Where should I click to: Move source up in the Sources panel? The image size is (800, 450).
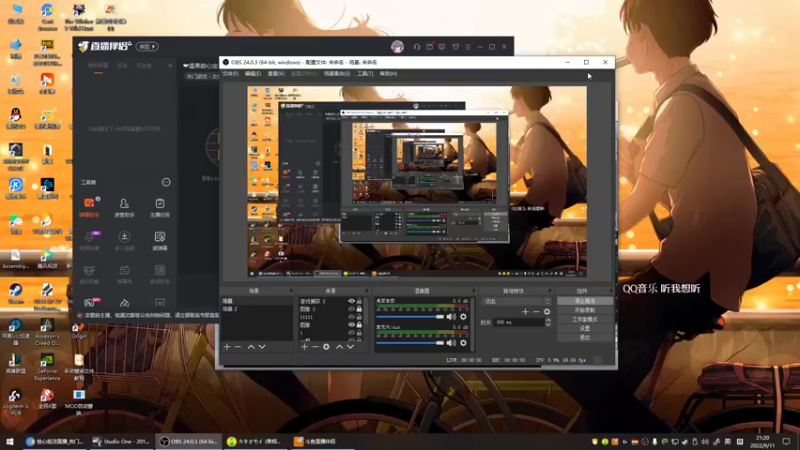(x=339, y=347)
